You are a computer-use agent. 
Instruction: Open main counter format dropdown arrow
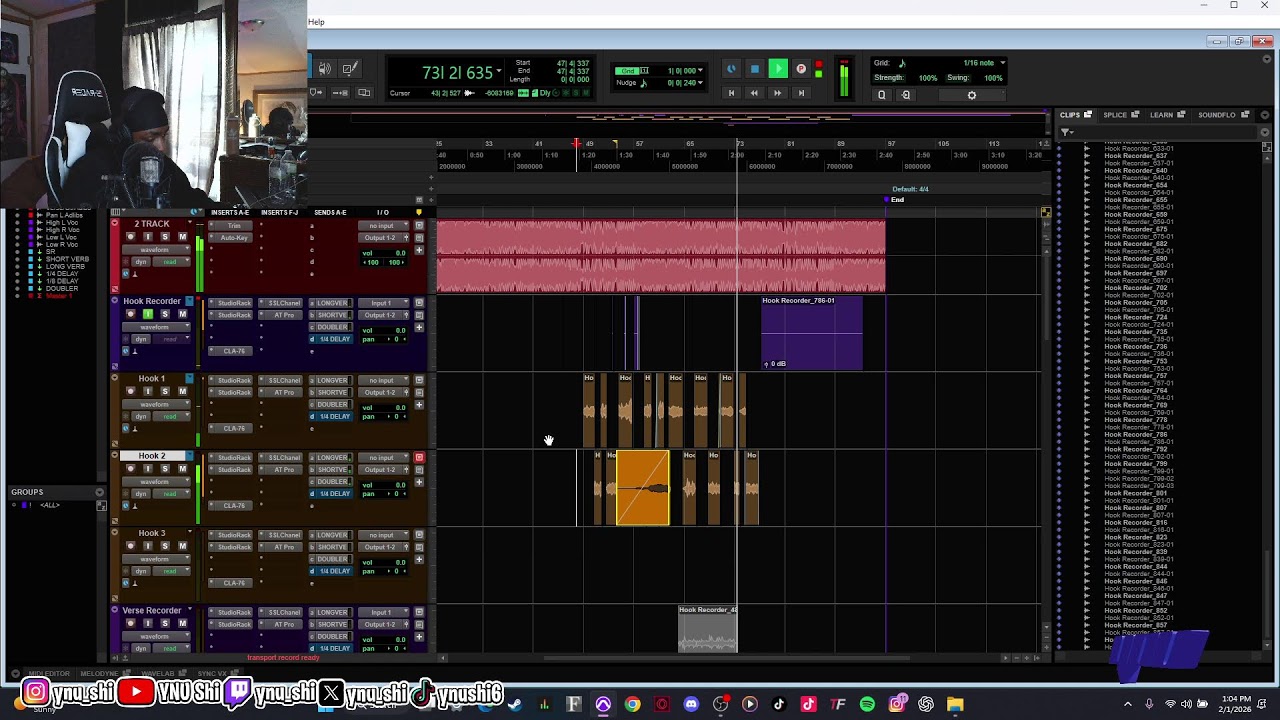(x=498, y=71)
